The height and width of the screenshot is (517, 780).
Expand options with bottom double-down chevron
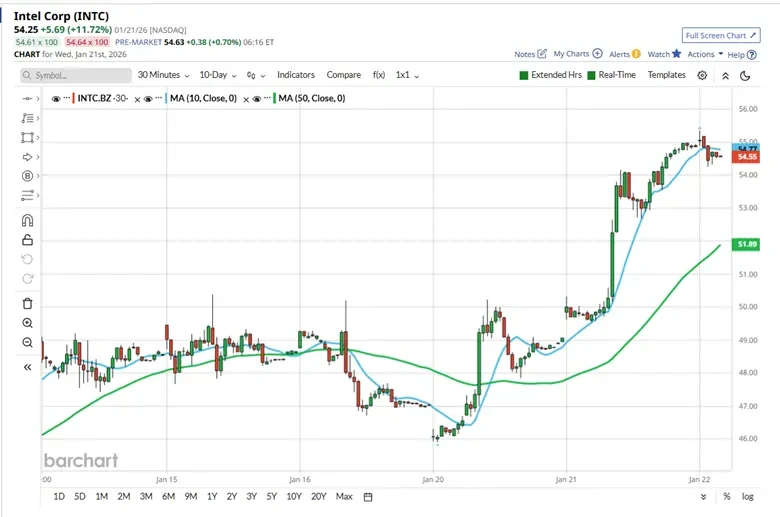click(x=703, y=497)
